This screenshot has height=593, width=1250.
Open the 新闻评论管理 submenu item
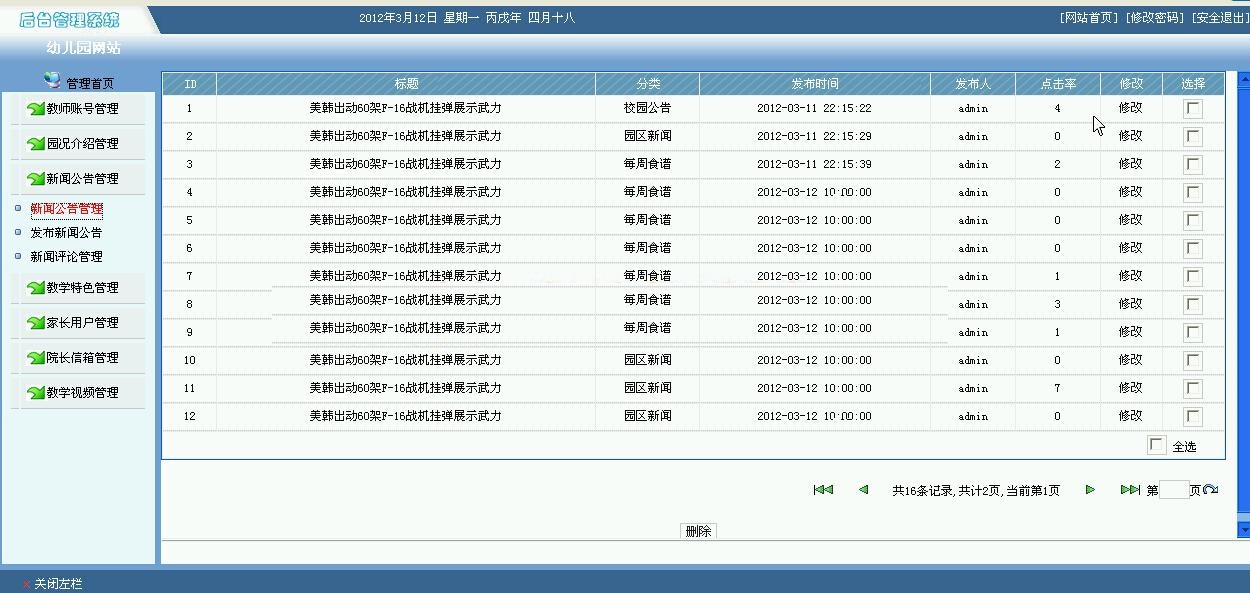pos(66,257)
